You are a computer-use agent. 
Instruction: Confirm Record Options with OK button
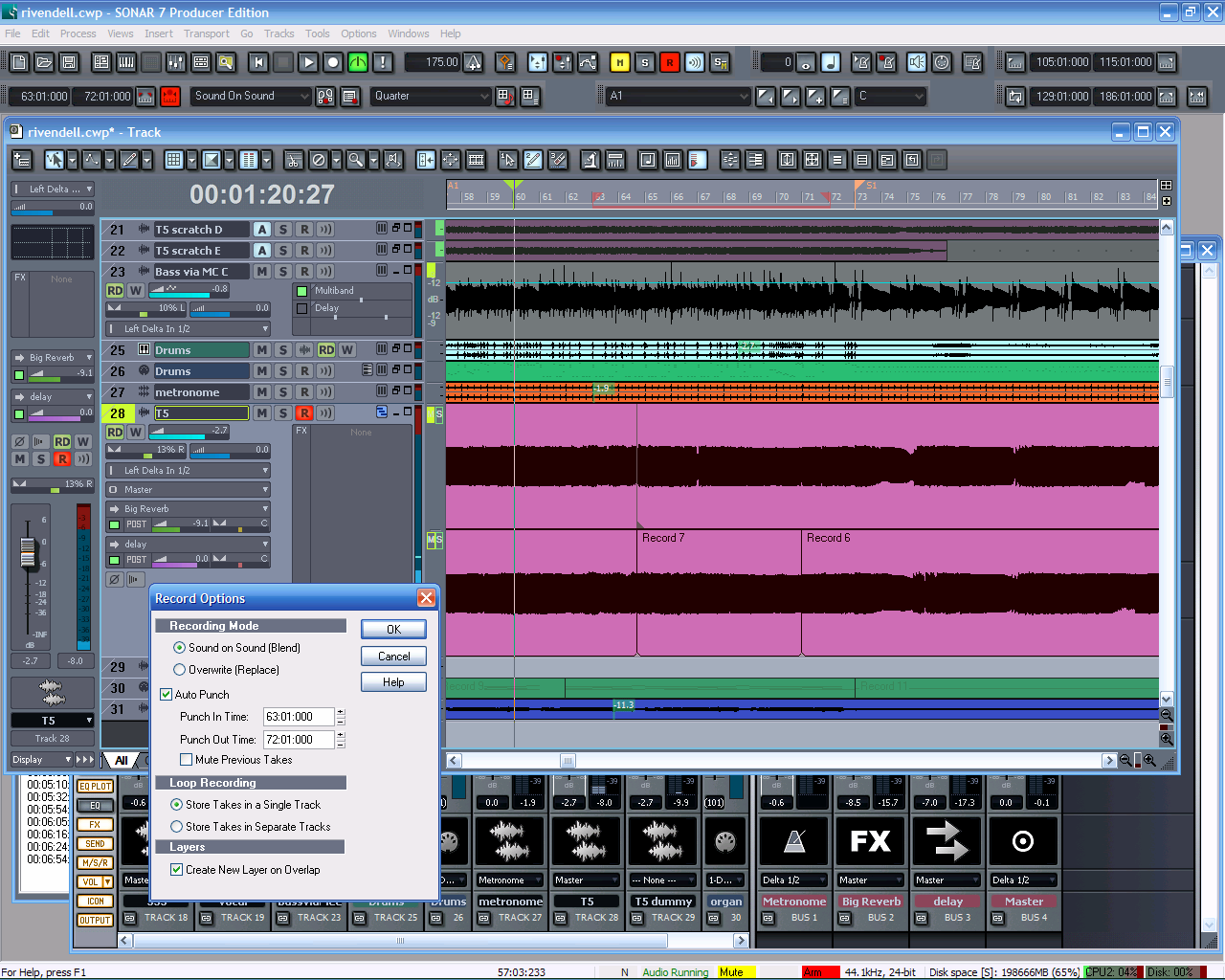click(393, 629)
